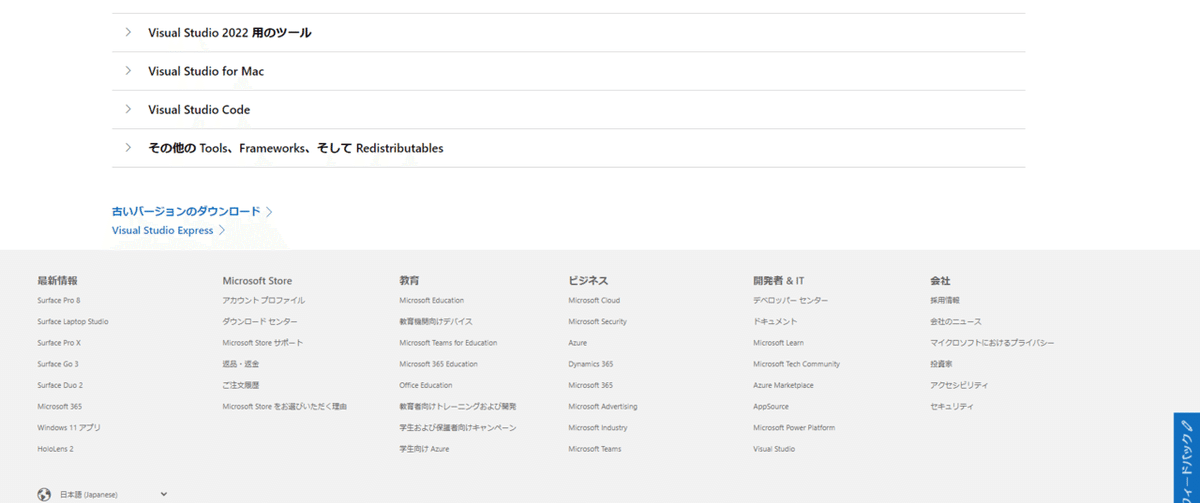Open Visual Studio link under 開発者 & IT
The width and height of the screenshot is (1200, 503).
[x=774, y=449]
